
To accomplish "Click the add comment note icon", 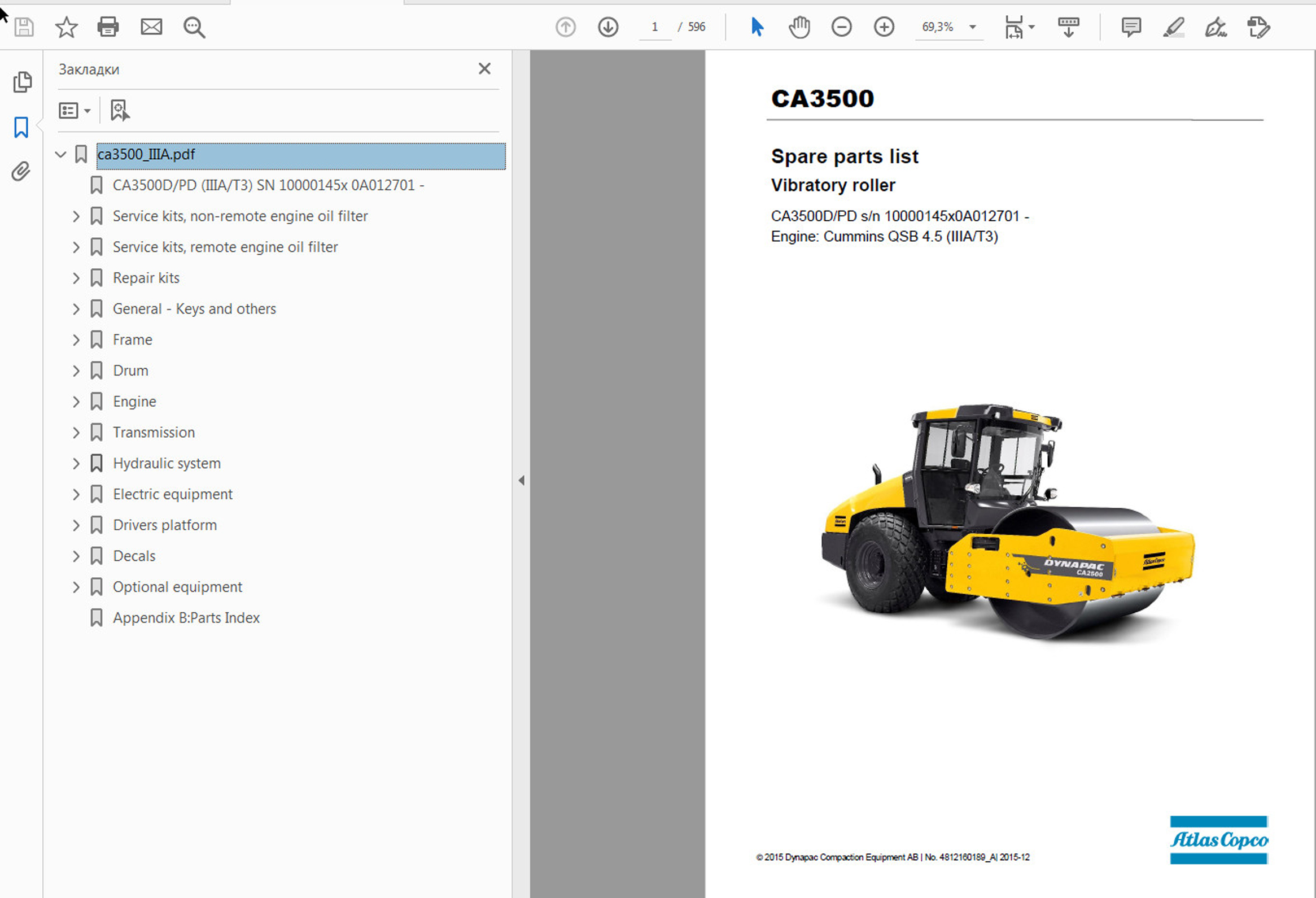I will tap(1131, 27).
